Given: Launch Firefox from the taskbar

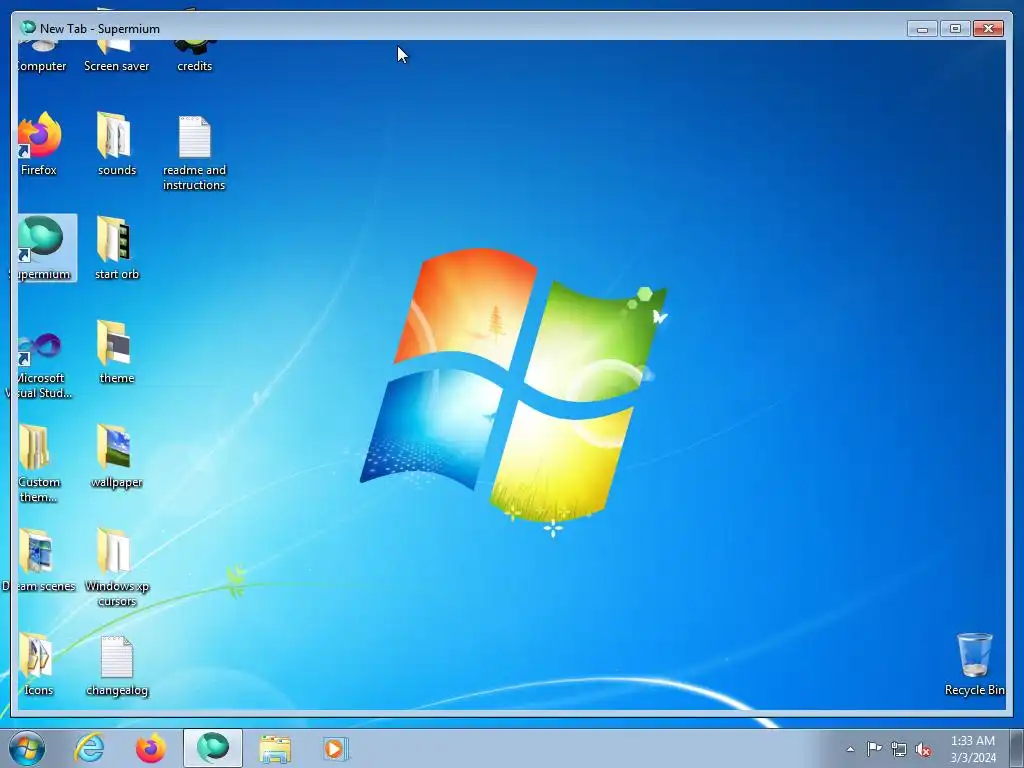Looking at the screenshot, I should pos(150,748).
